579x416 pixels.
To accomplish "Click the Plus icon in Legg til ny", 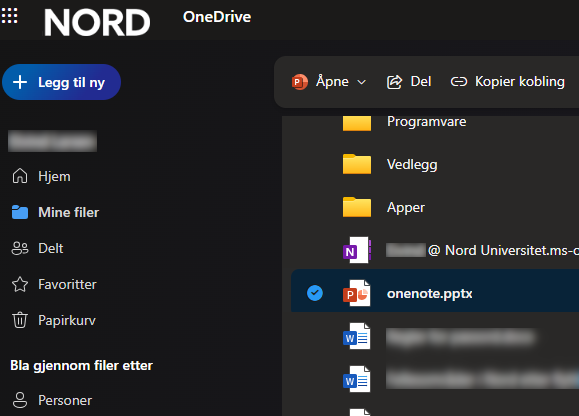I will point(20,82).
